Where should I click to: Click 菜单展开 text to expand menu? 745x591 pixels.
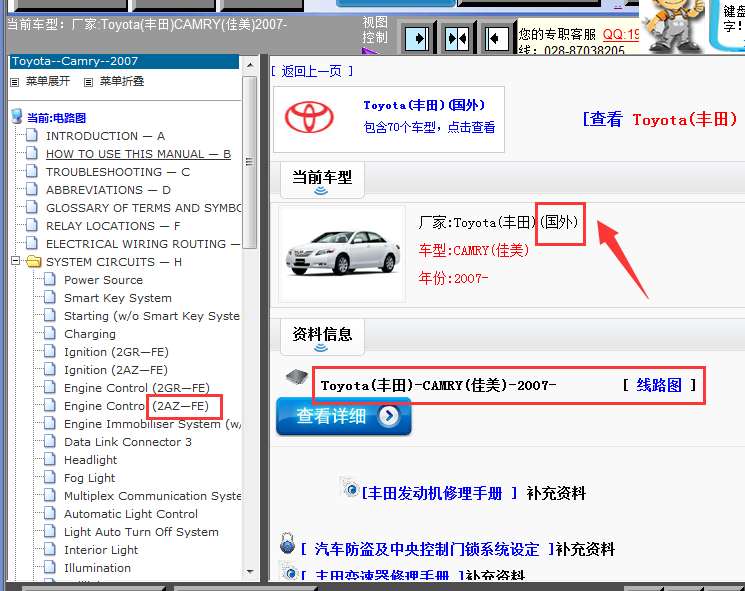(x=48, y=81)
